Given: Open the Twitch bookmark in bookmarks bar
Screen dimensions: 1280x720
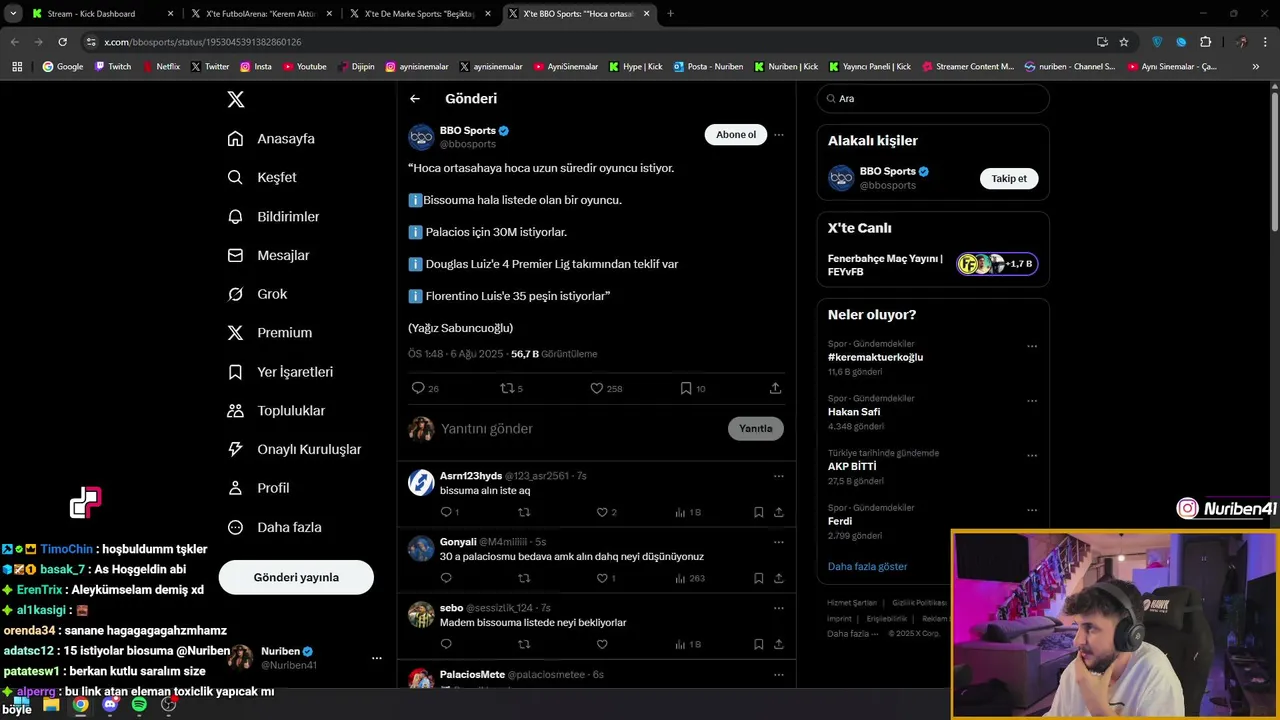Looking at the screenshot, I should coord(112,67).
